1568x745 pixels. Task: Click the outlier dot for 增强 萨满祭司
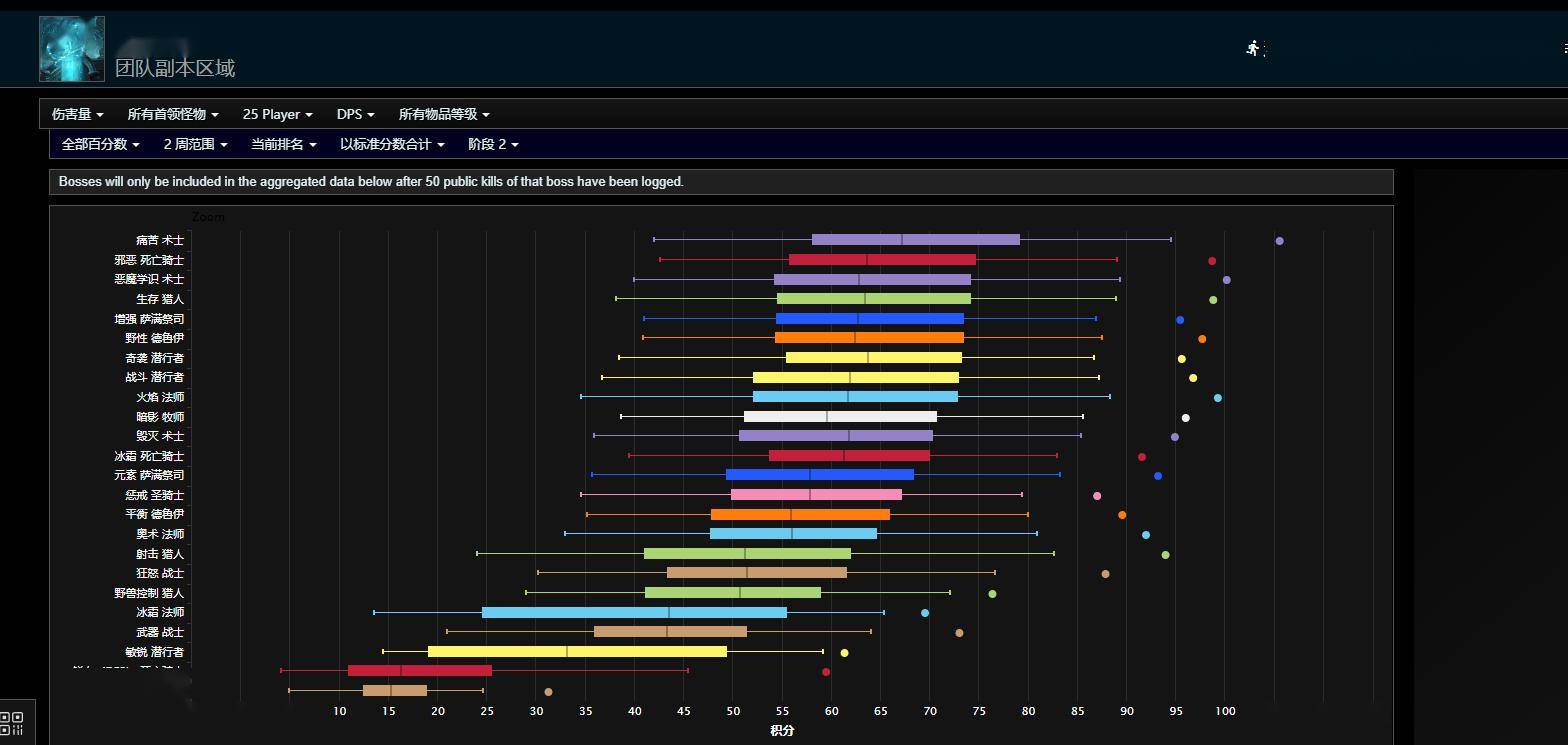(x=1180, y=320)
